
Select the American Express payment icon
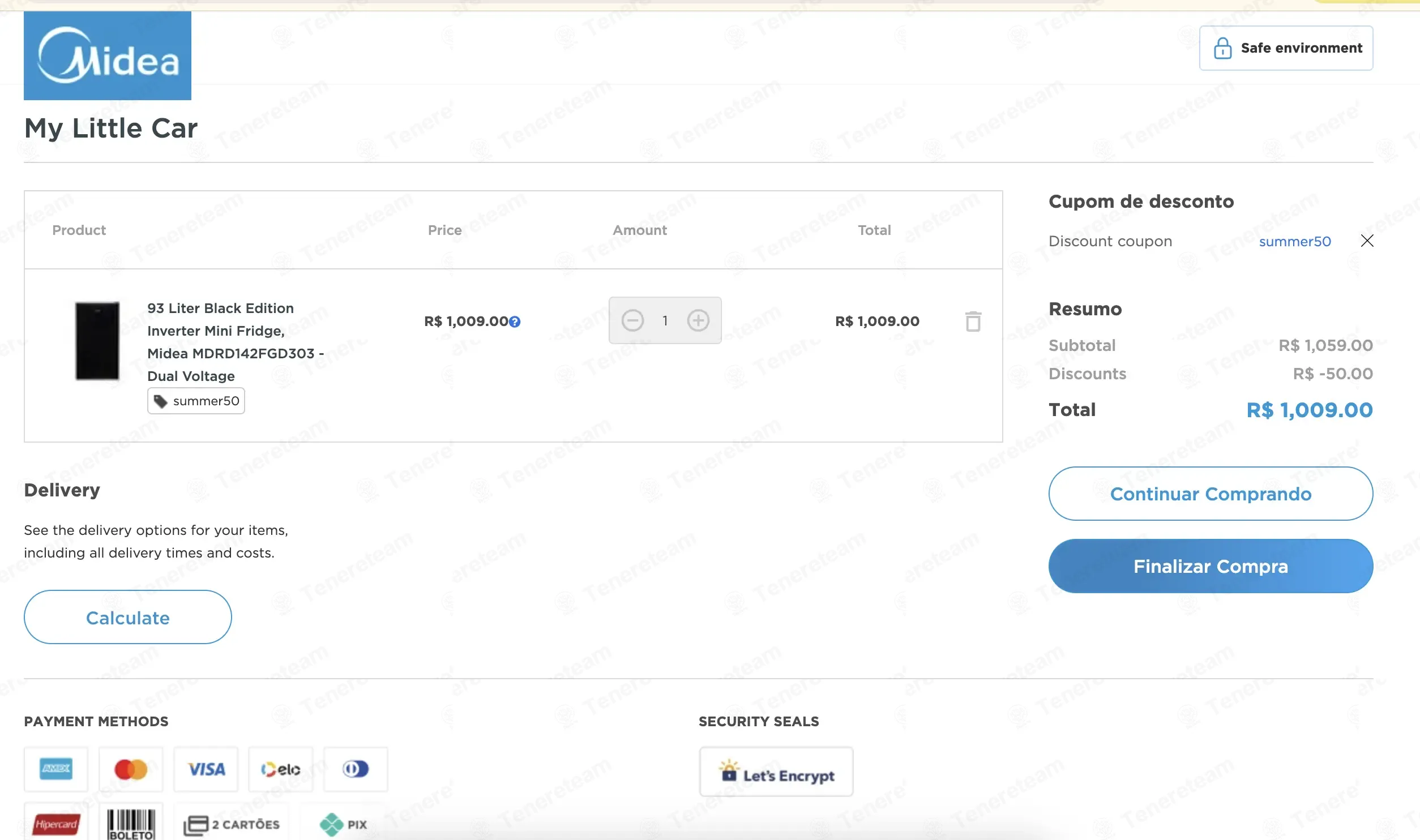(x=56, y=769)
